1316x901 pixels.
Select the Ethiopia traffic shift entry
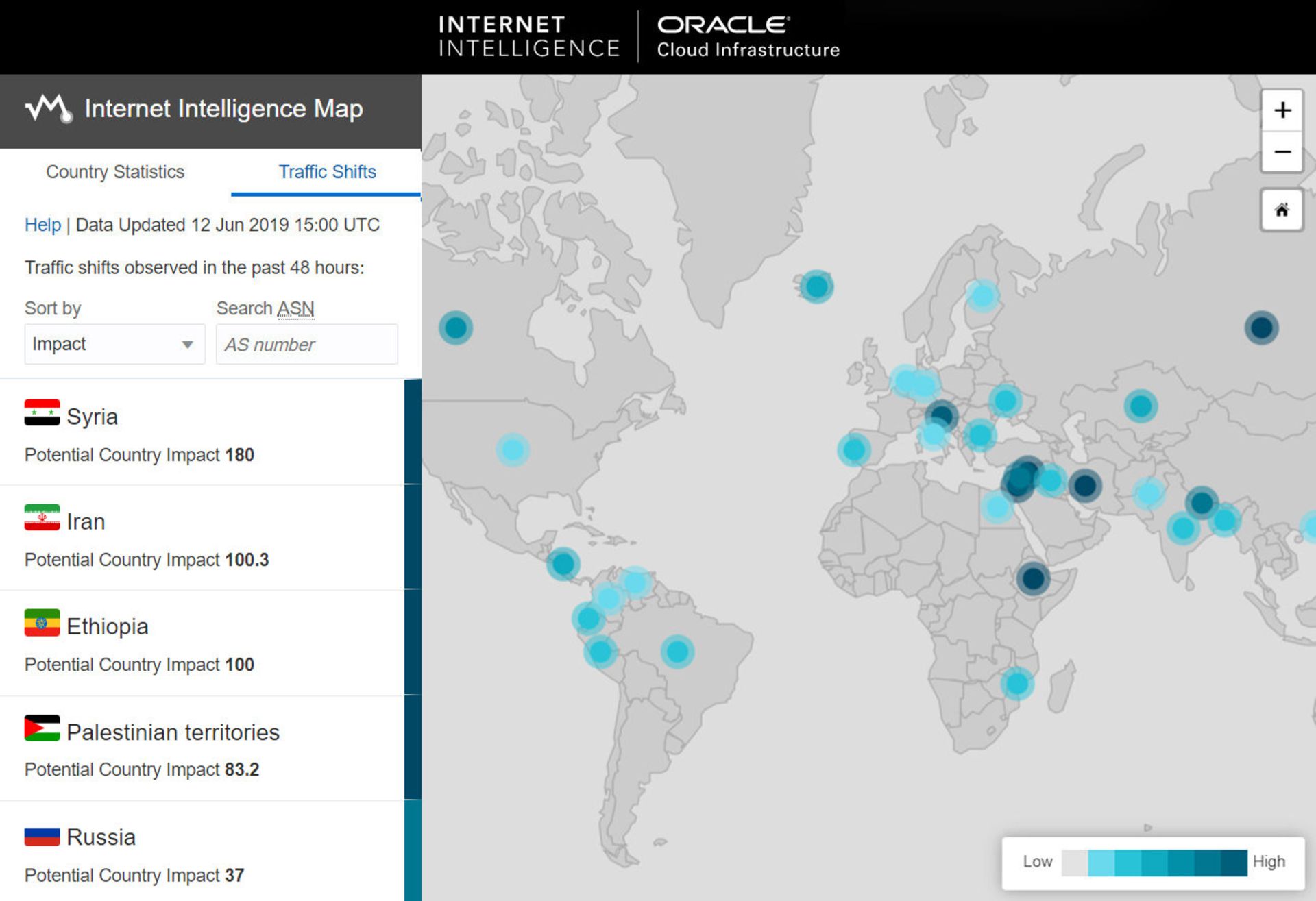point(202,643)
